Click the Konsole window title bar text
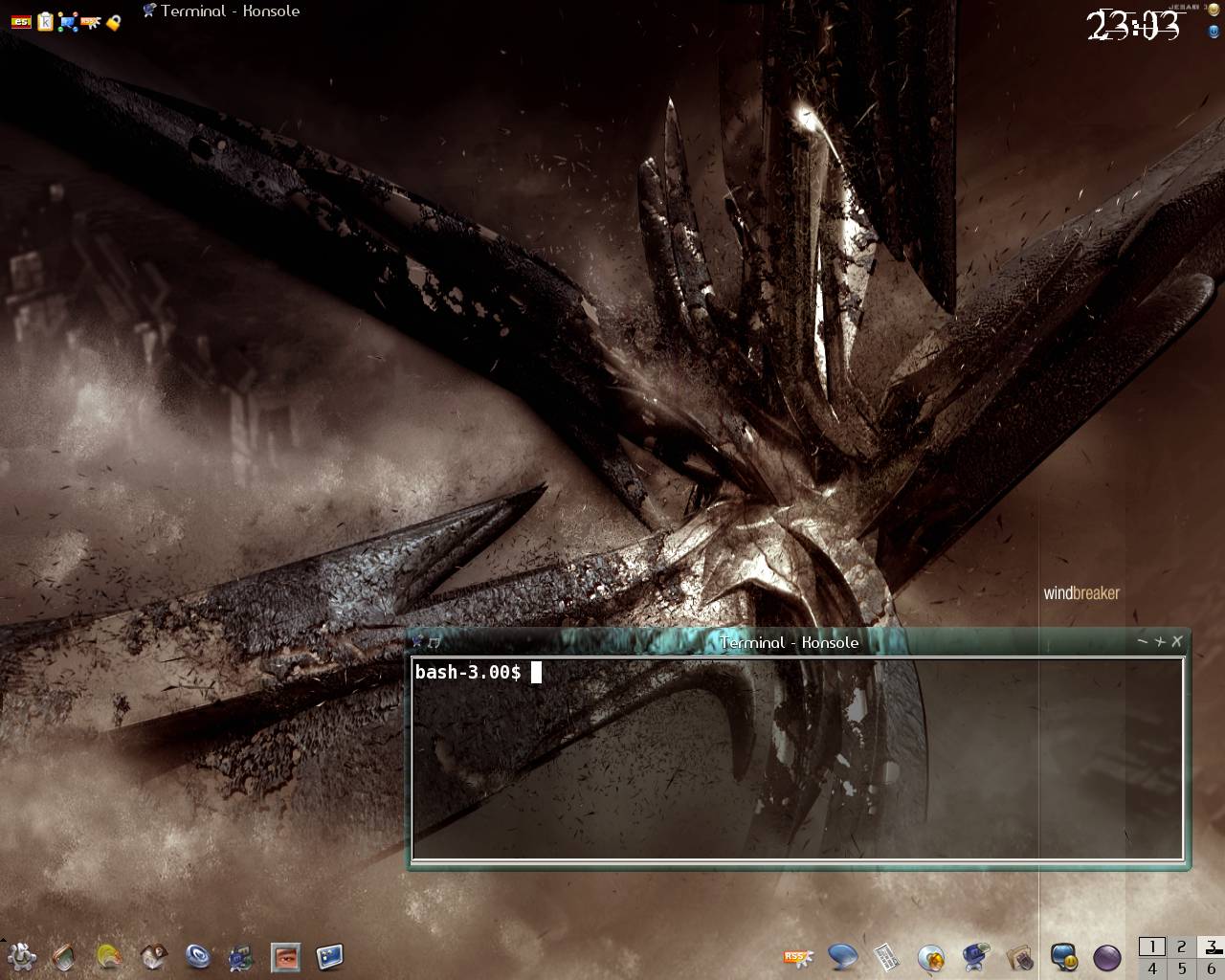The image size is (1225, 980). [x=789, y=642]
